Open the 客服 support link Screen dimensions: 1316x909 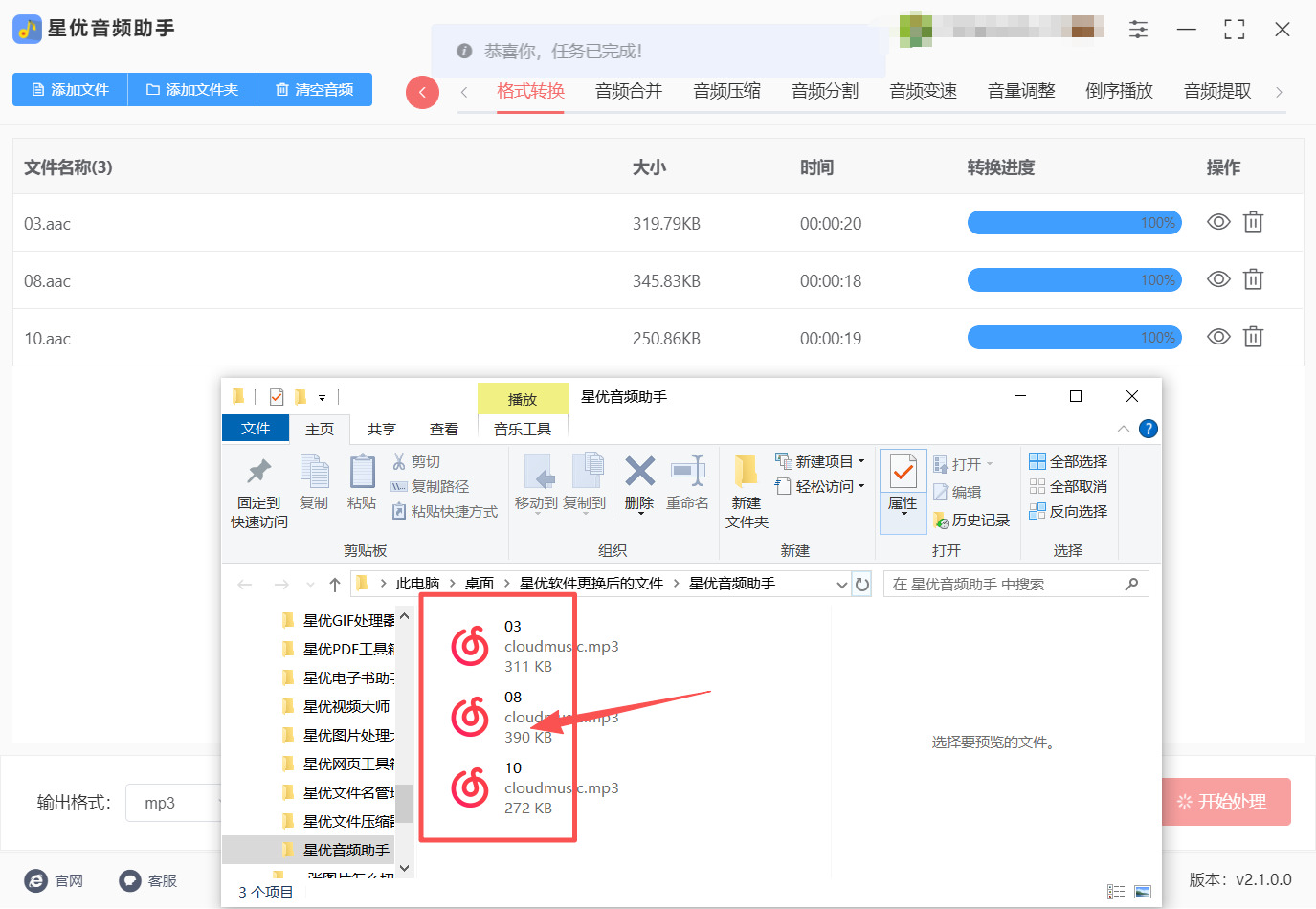148,880
